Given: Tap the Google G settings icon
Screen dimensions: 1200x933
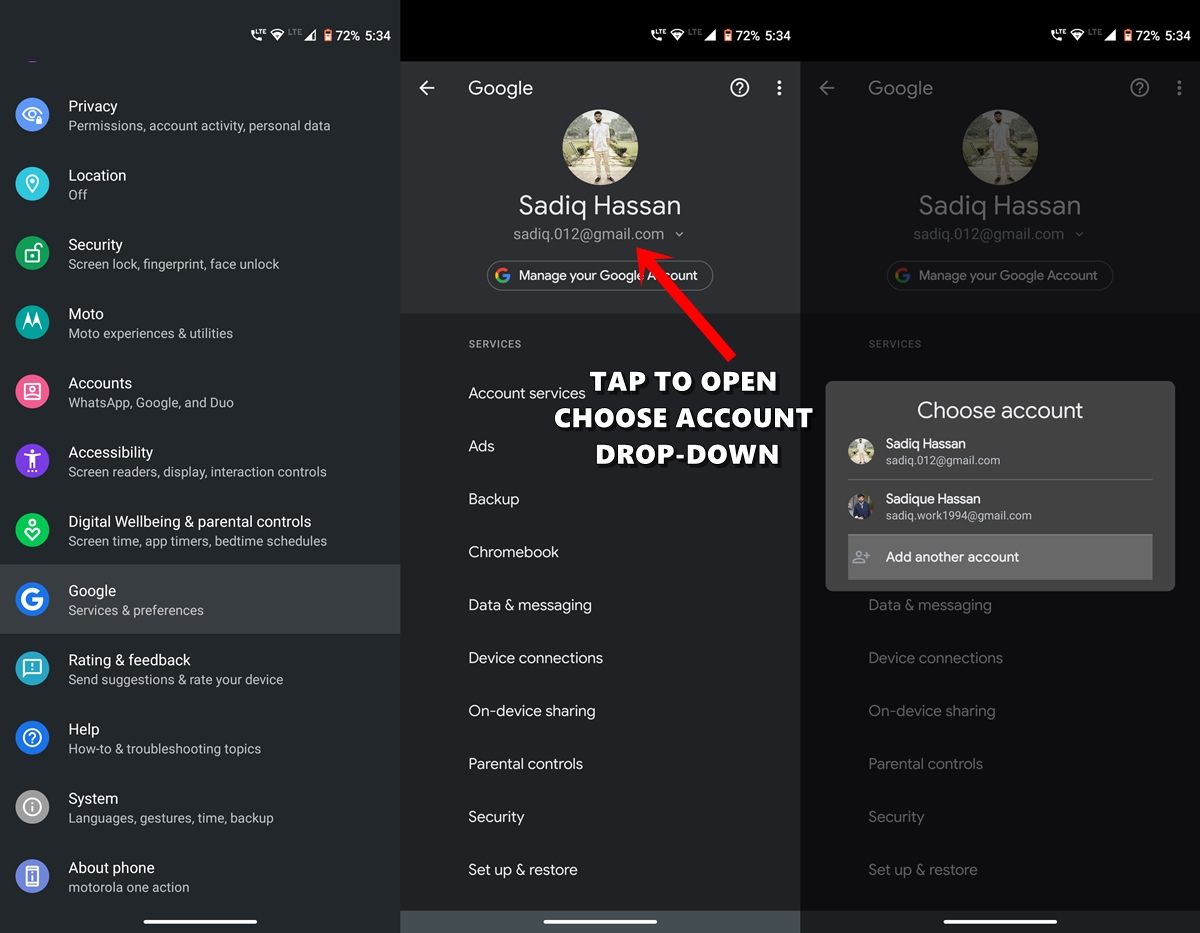Looking at the screenshot, I should pos(32,599).
